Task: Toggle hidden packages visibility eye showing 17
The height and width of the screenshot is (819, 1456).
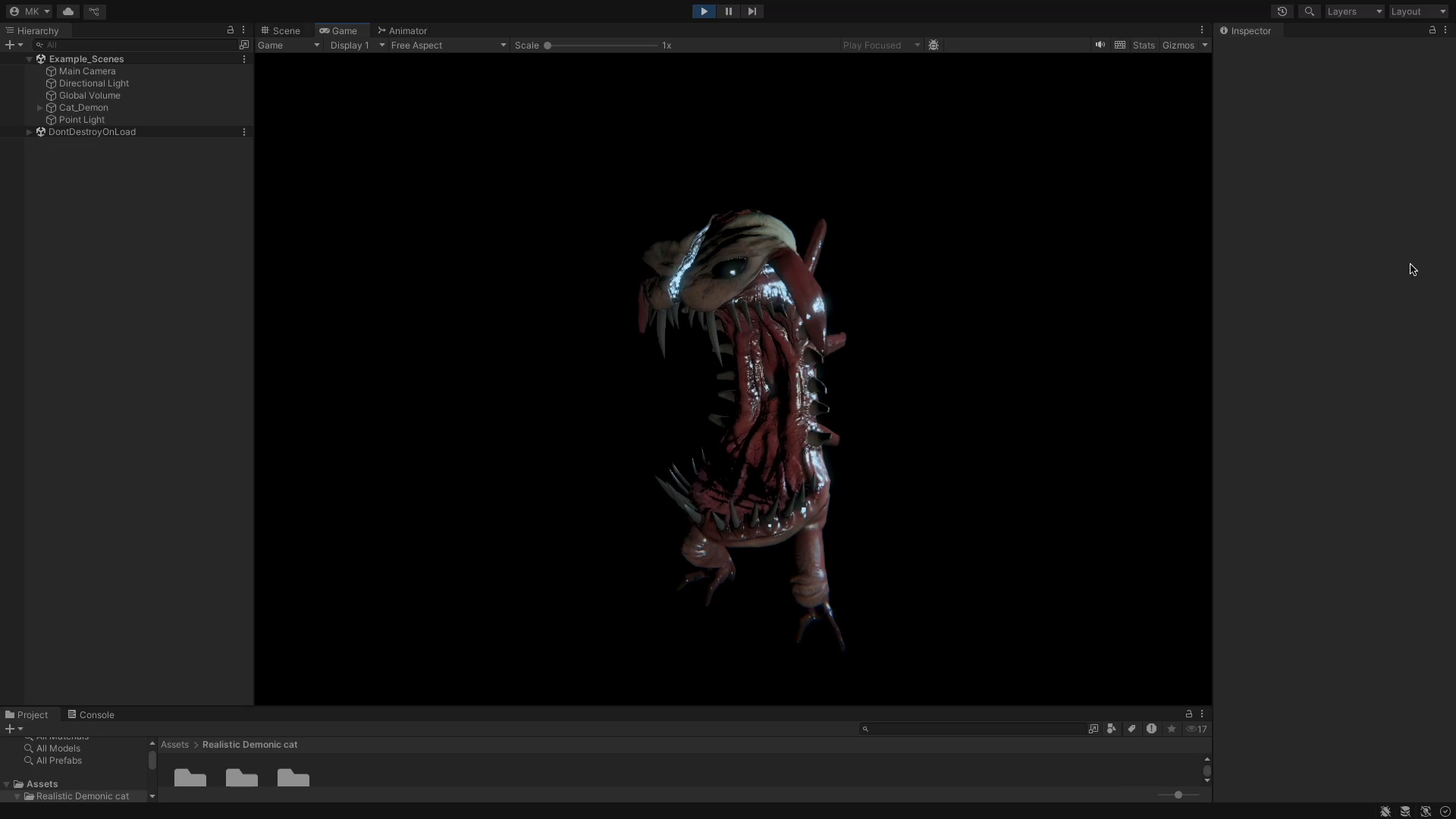Action: [x=1197, y=729]
